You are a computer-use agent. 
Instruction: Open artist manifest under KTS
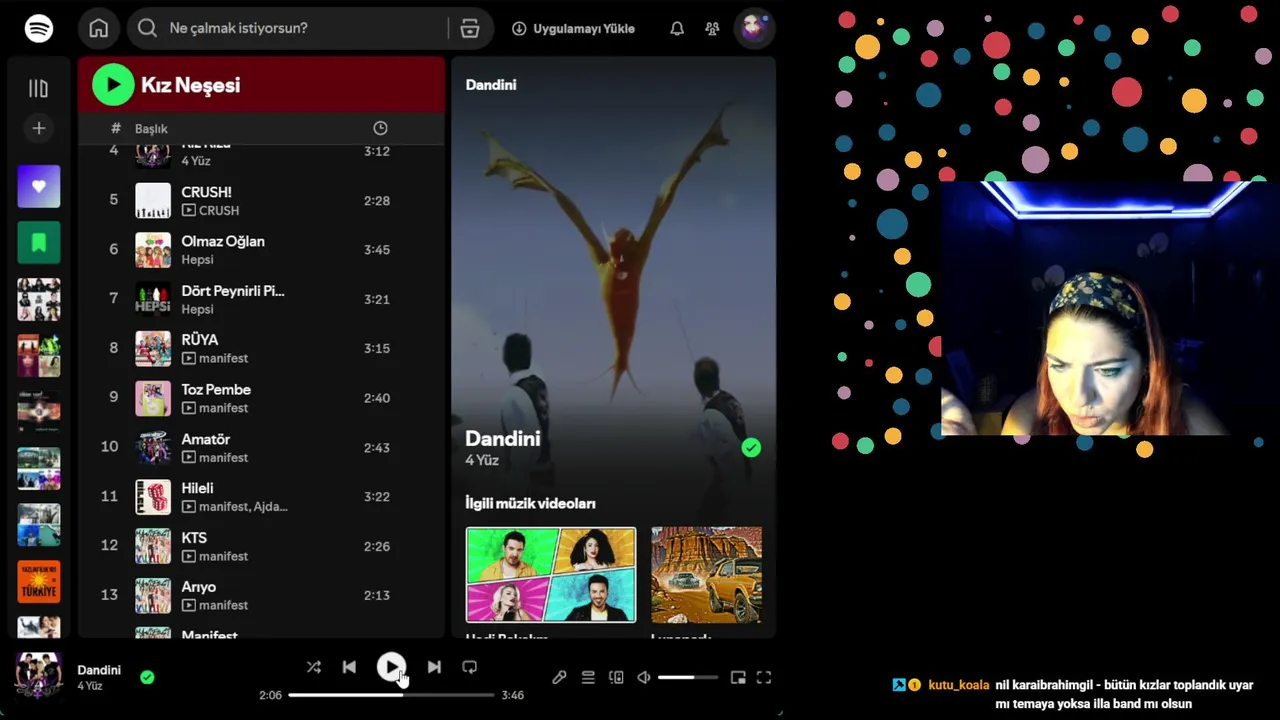click(223, 556)
